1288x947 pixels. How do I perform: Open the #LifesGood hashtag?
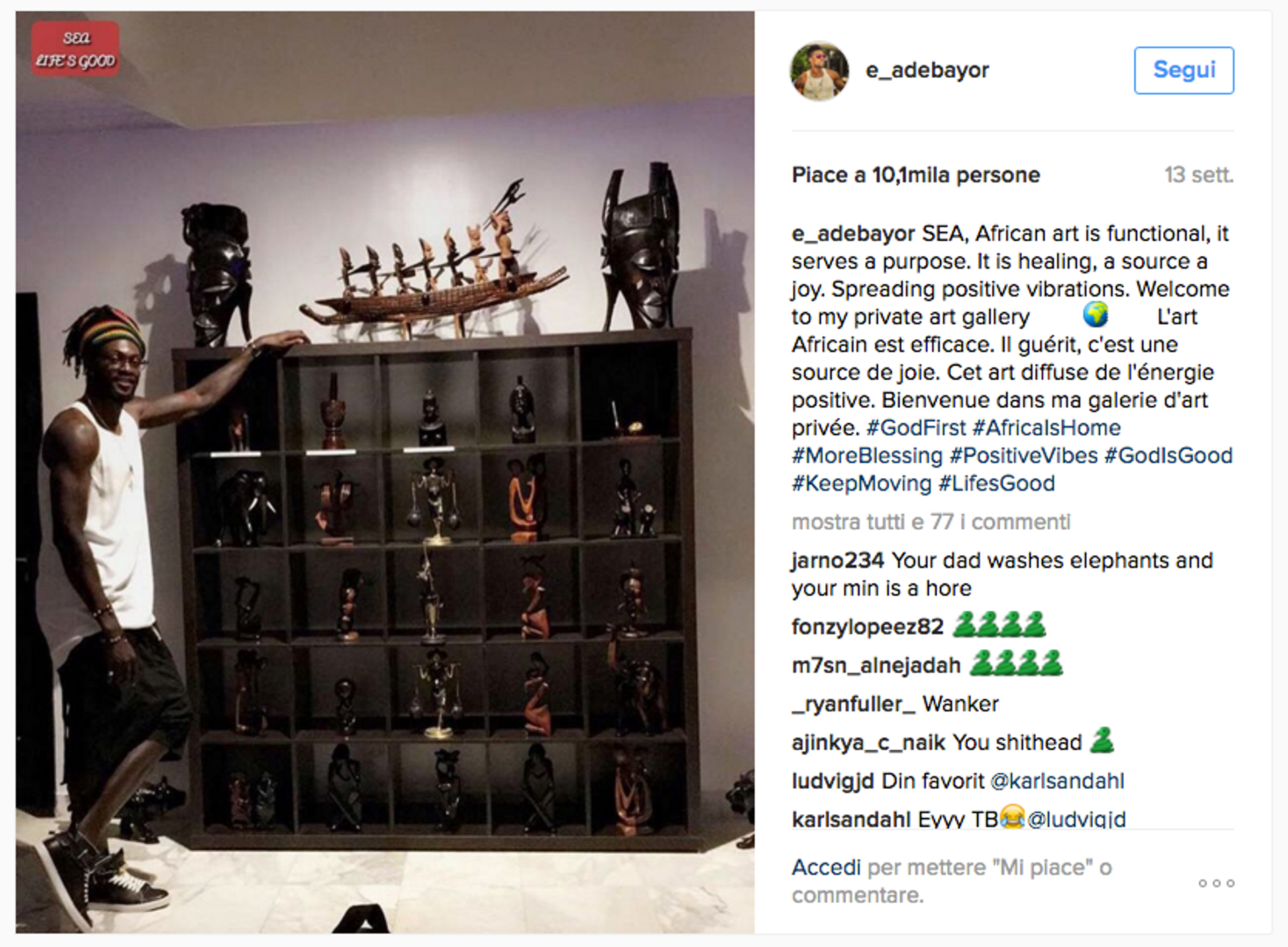tap(996, 484)
